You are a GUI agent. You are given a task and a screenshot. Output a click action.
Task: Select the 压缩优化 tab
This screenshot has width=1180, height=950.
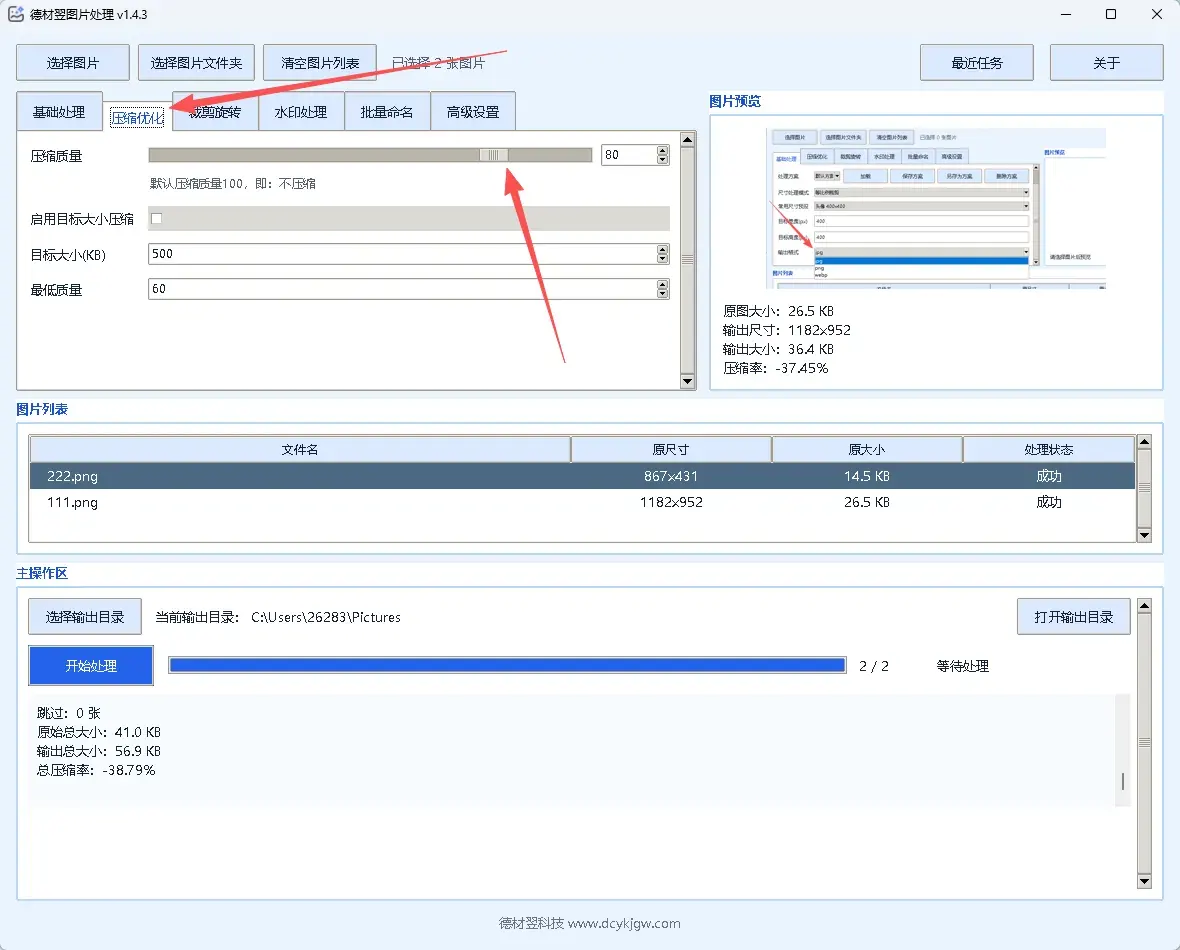coord(137,117)
